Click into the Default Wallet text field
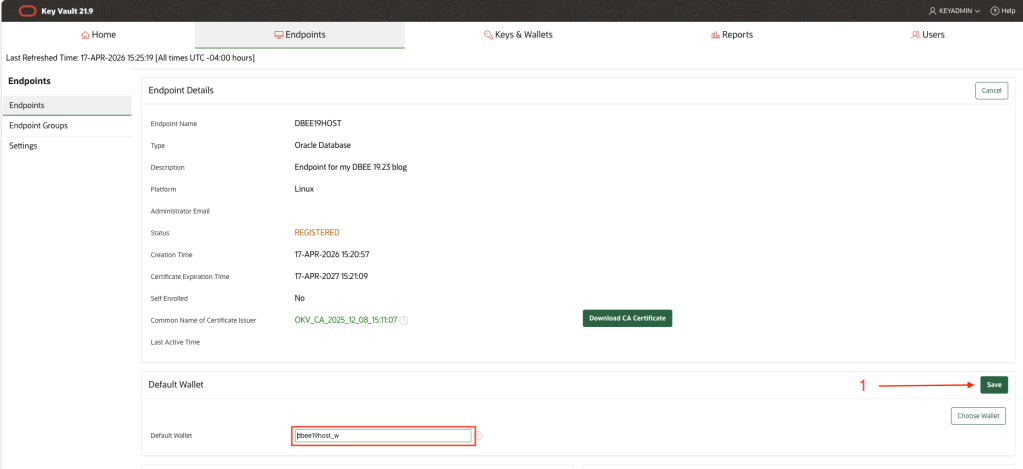The height and width of the screenshot is (469, 1023). coord(382,436)
